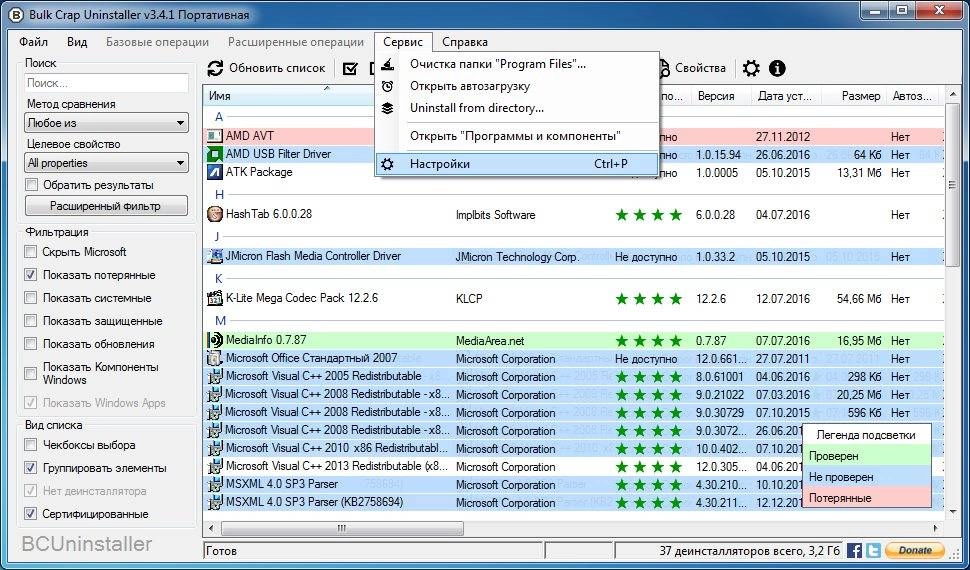Click the Microsoft Office Стандартный 2007 icon
This screenshot has height=570, width=970.
point(214,358)
